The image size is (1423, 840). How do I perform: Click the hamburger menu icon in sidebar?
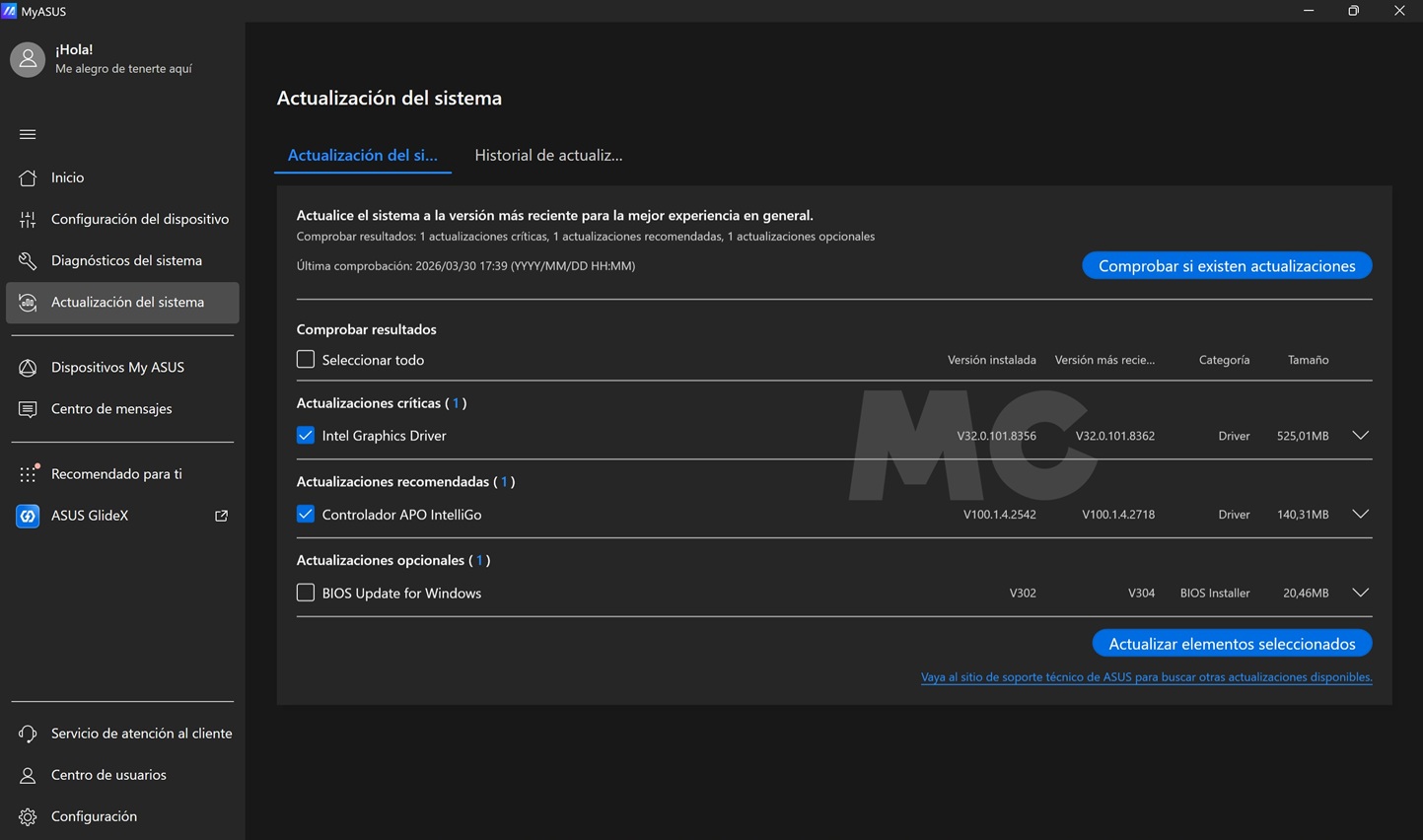(x=28, y=134)
